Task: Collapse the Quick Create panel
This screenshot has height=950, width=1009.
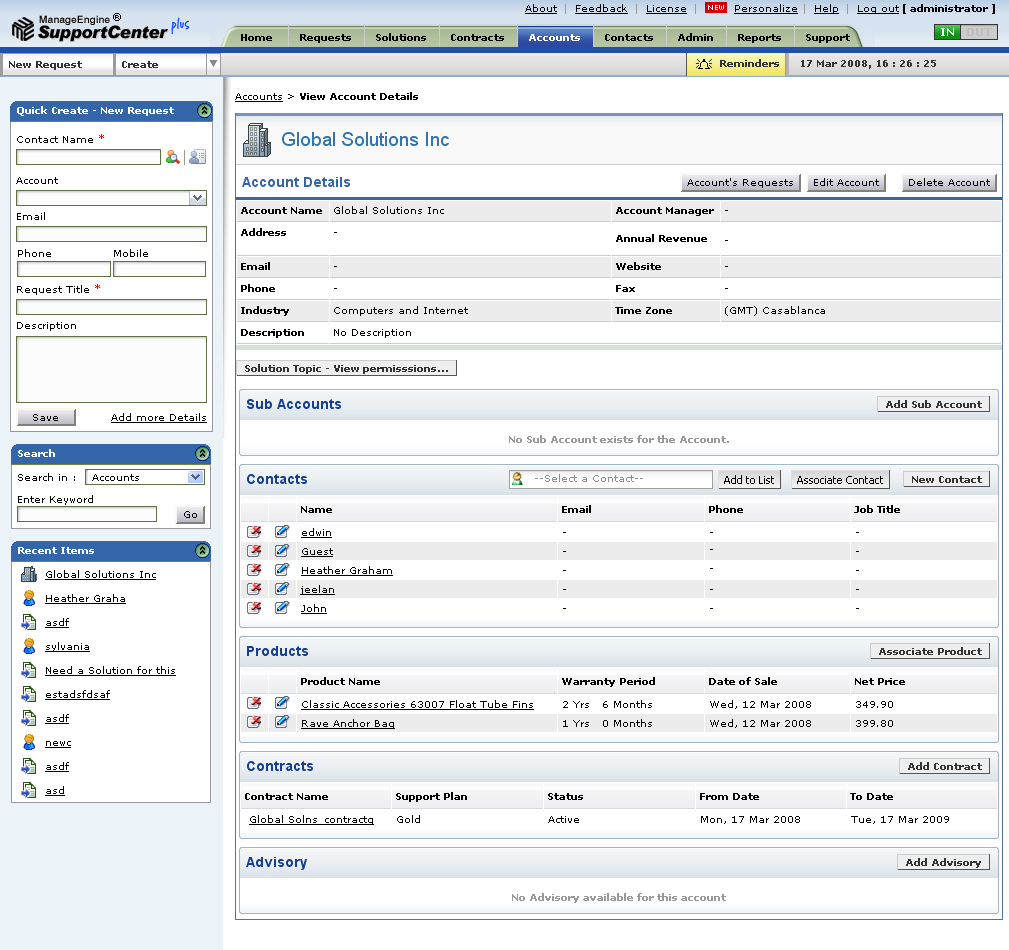Action: point(203,111)
